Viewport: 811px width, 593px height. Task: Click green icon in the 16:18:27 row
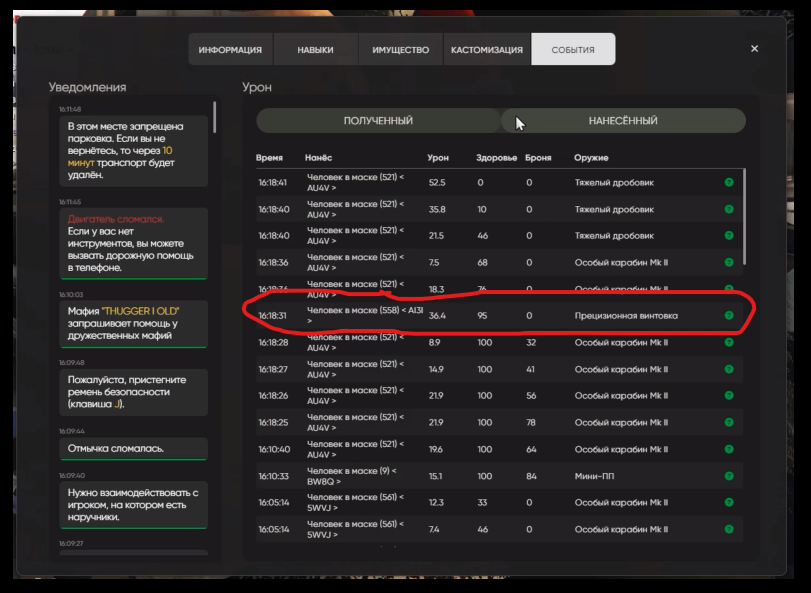point(729,369)
